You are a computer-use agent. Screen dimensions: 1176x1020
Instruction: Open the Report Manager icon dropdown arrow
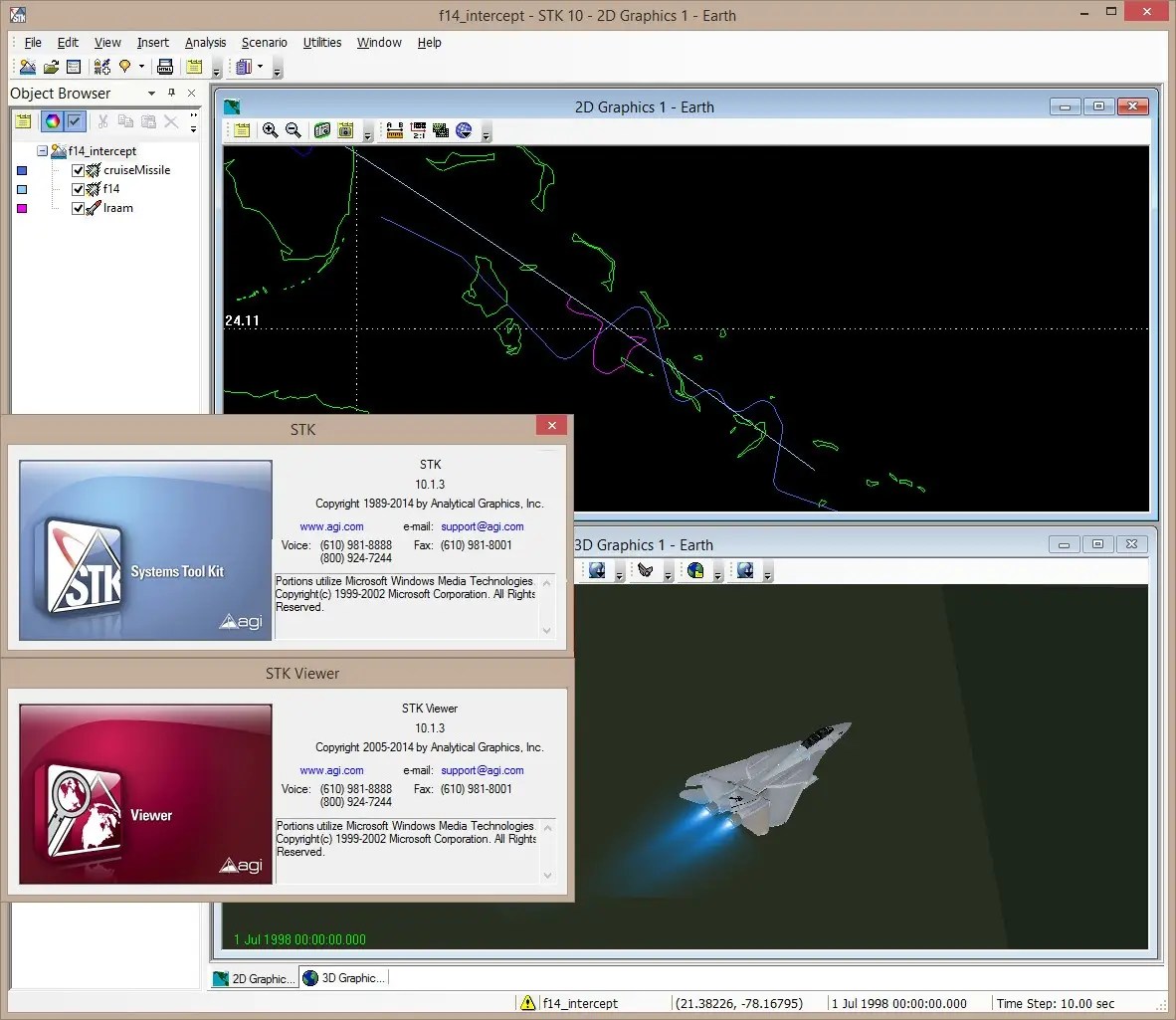point(261,67)
